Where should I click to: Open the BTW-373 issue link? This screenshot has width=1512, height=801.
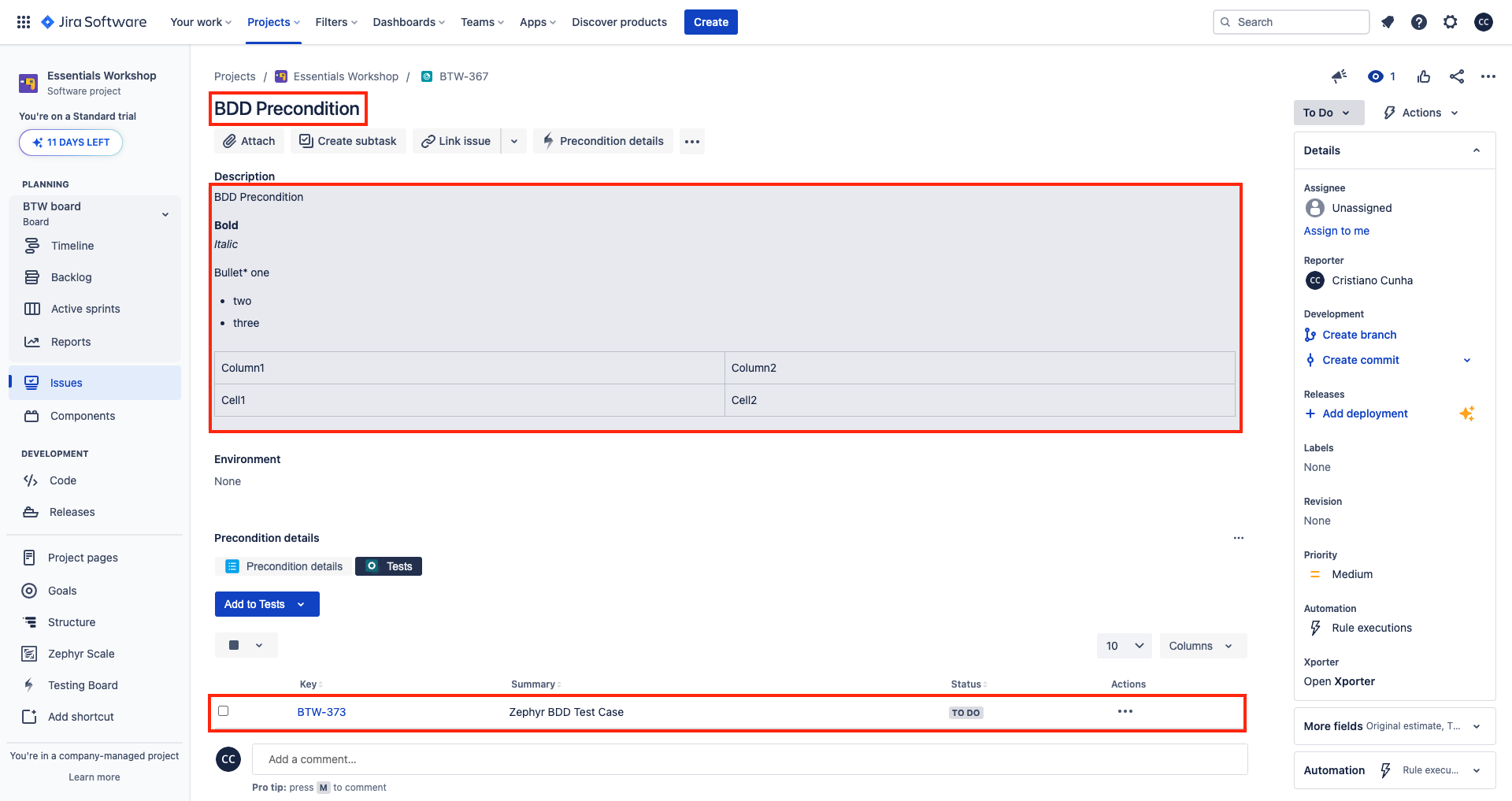[x=321, y=712]
